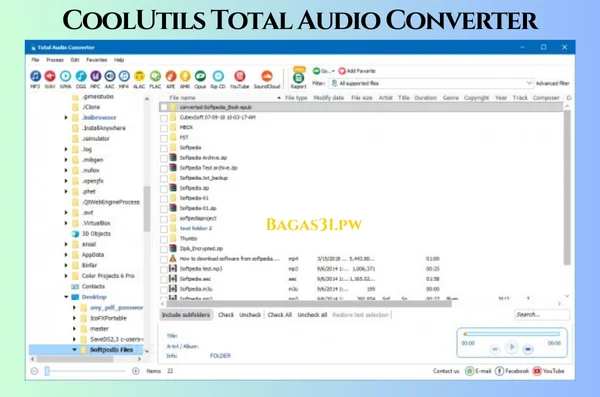Click the Uncheck button

[x=250, y=315]
